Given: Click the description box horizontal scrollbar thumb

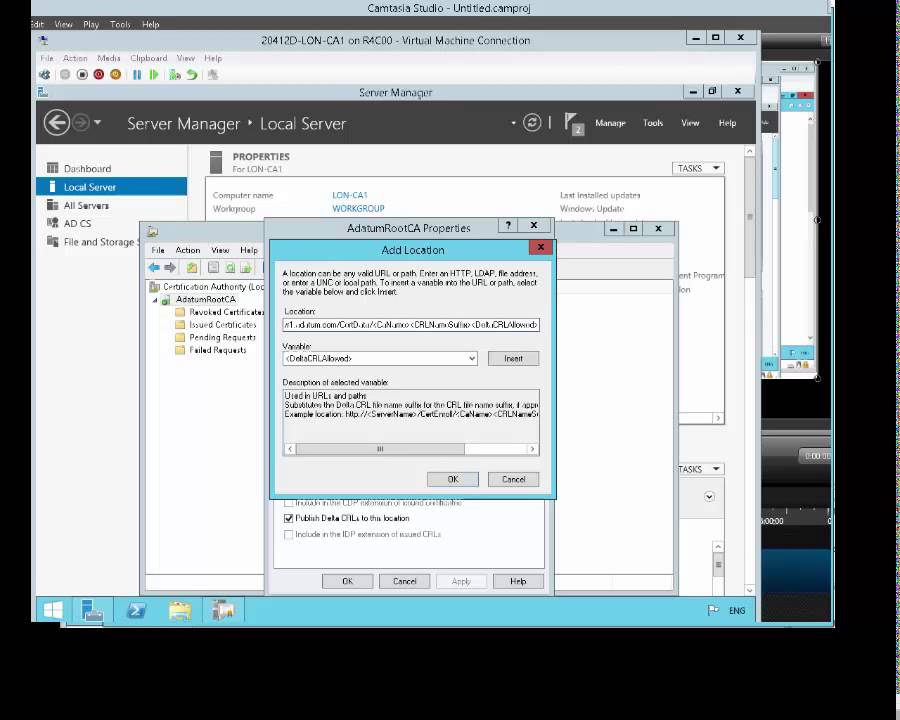Looking at the screenshot, I should [380, 449].
